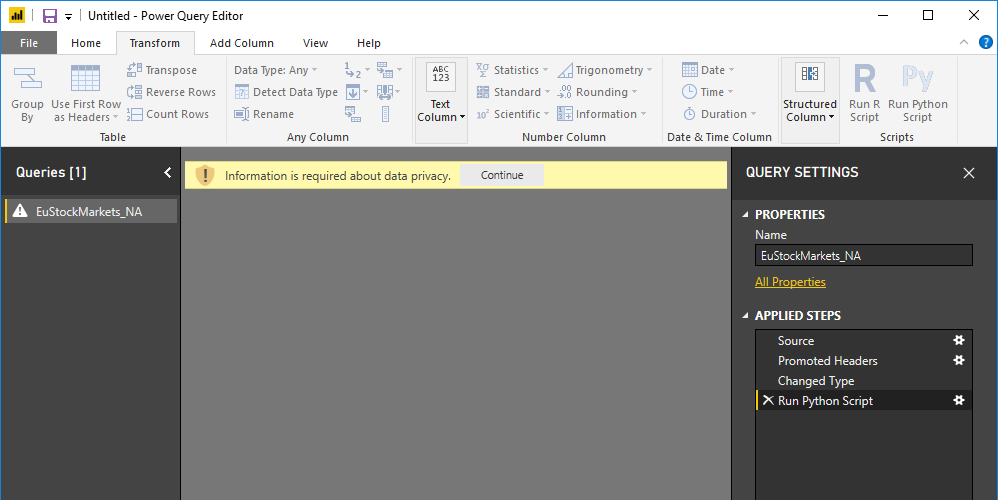The width and height of the screenshot is (998, 500).
Task: Click the Standard operations icon
Action: pos(483,92)
